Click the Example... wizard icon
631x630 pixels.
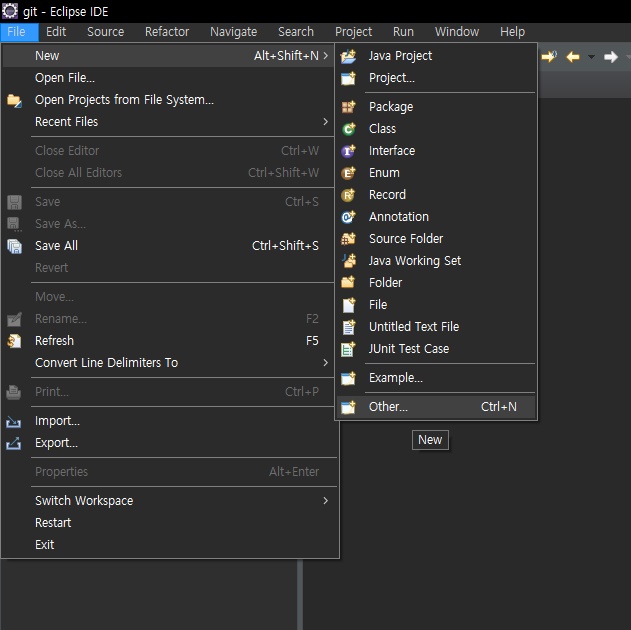348,378
